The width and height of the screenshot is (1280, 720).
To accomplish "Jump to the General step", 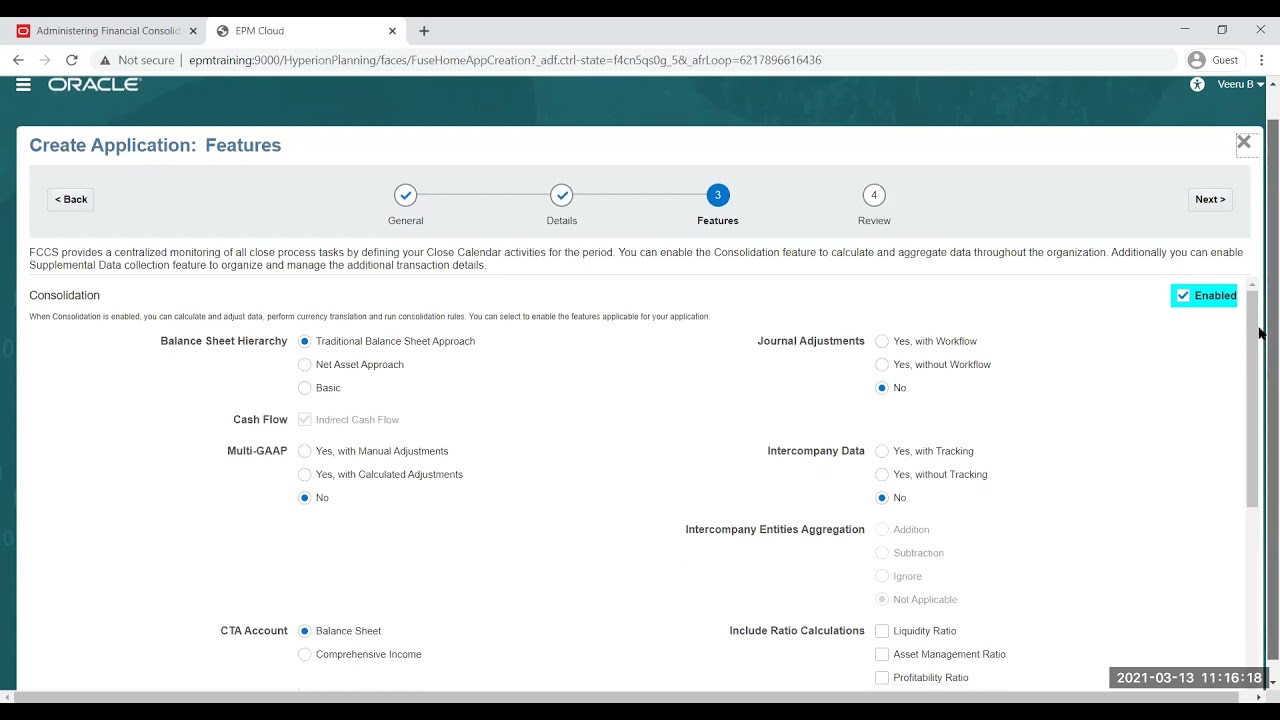I will pyautogui.click(x=405, y=195).
